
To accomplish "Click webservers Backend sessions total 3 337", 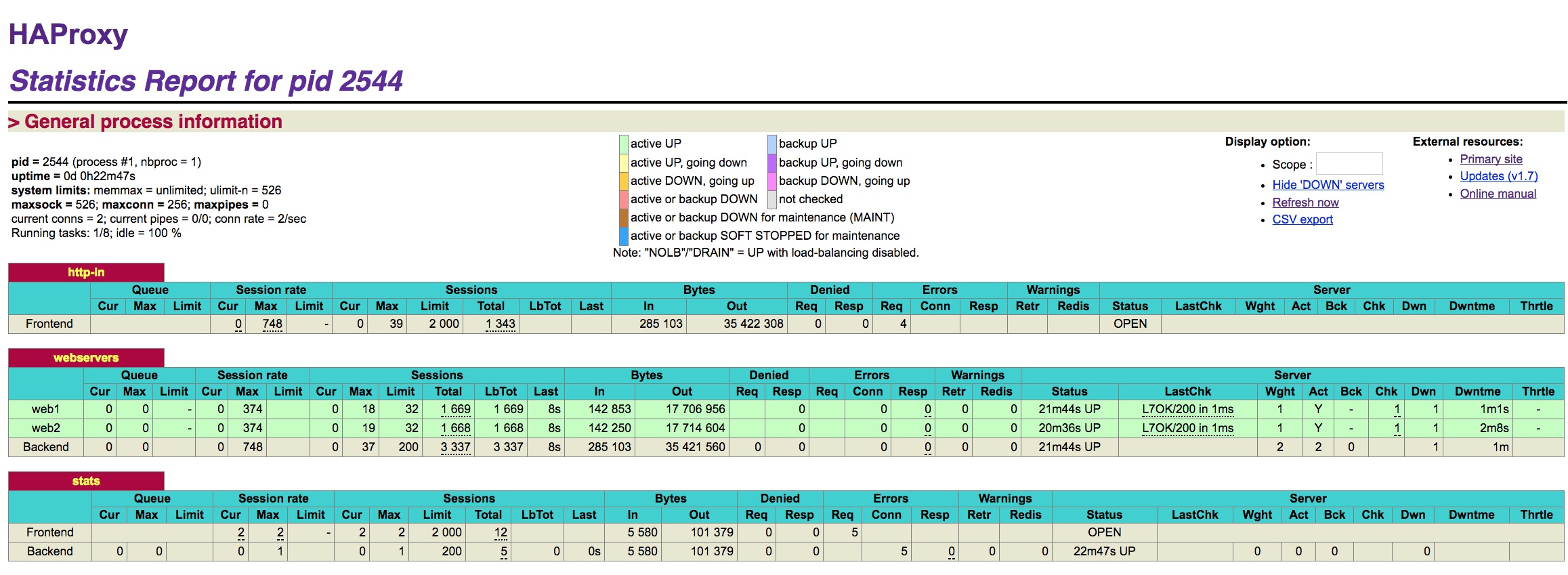I will (x=455, y=447).
